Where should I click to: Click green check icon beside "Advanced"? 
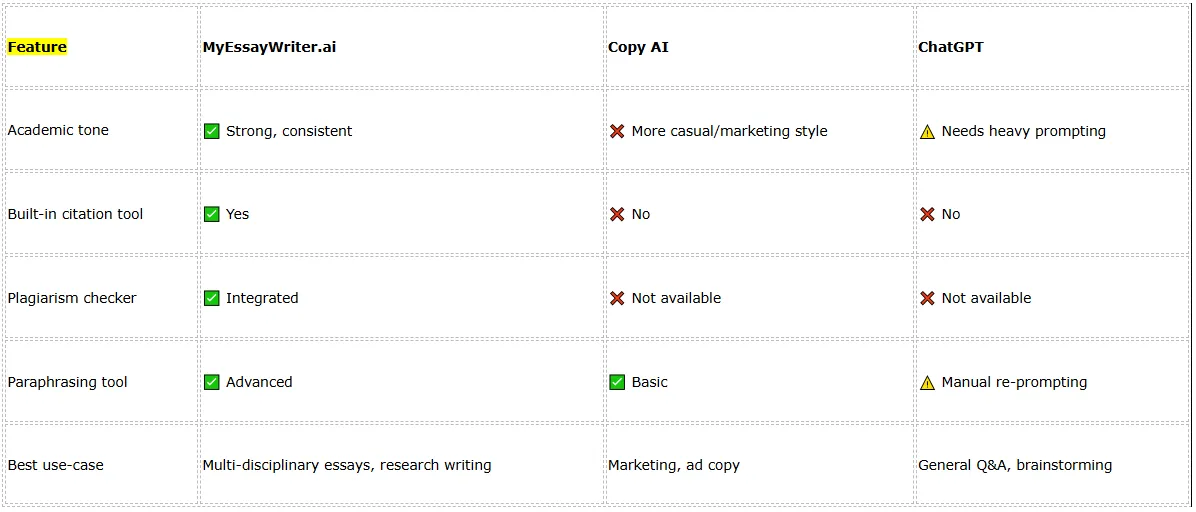(x=212, y=382)
